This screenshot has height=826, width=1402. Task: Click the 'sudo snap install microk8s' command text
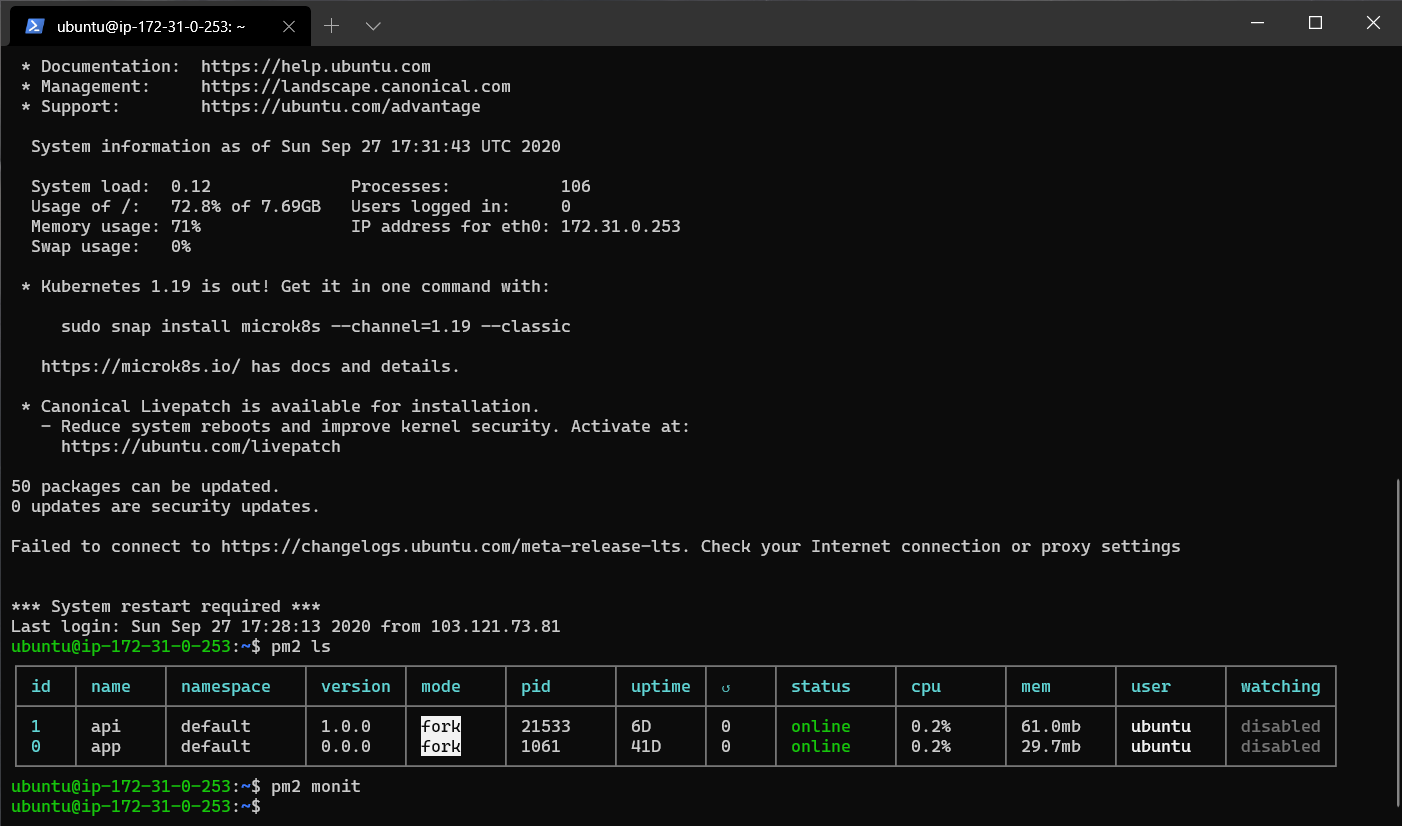pos(316,327)
